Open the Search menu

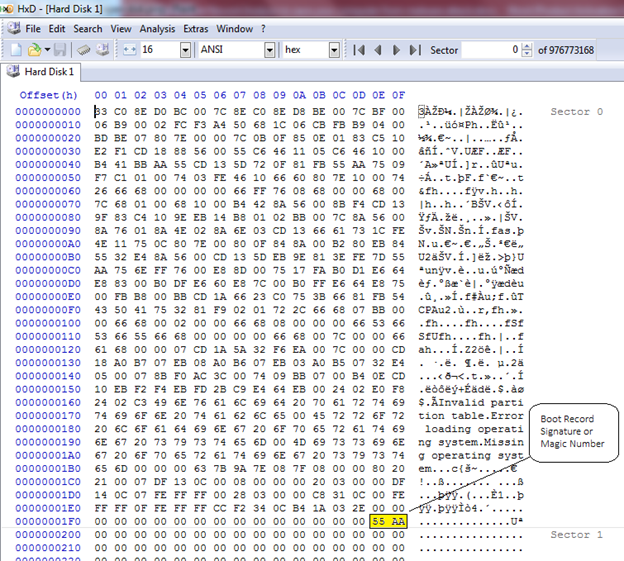(x=88, y=29)
